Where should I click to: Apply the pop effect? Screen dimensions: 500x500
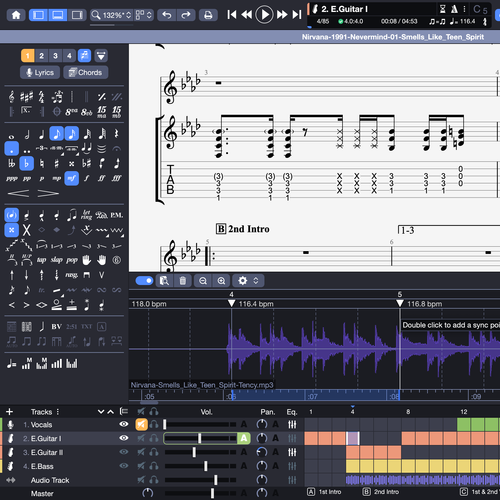click(x=71, y=260)
